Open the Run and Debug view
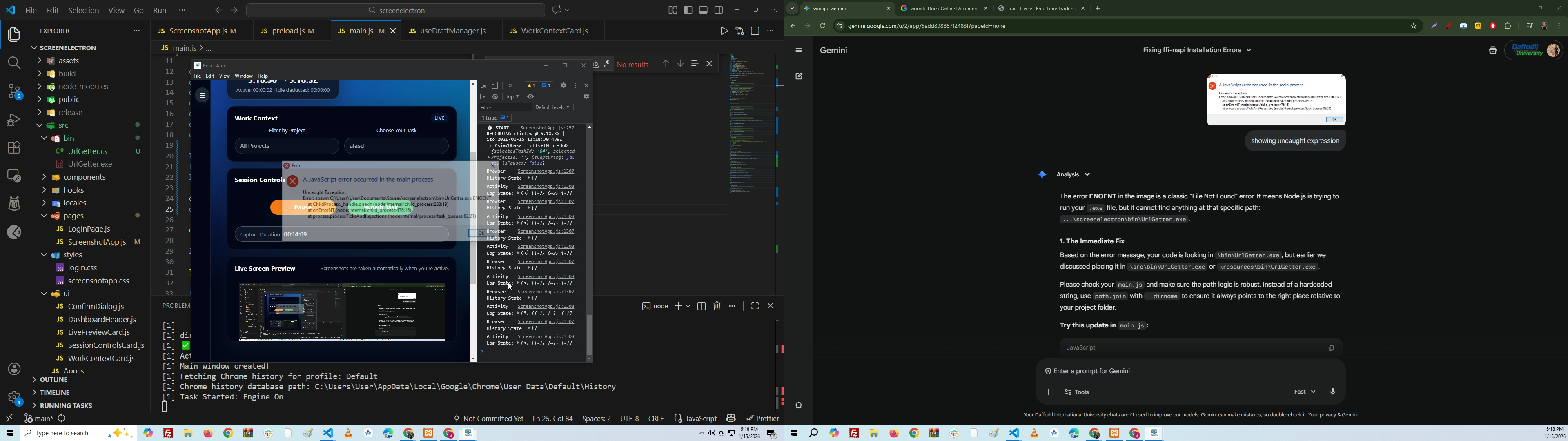Image resolution: width=1568 pixels, height=441 pixels. (x=14, y=120)
